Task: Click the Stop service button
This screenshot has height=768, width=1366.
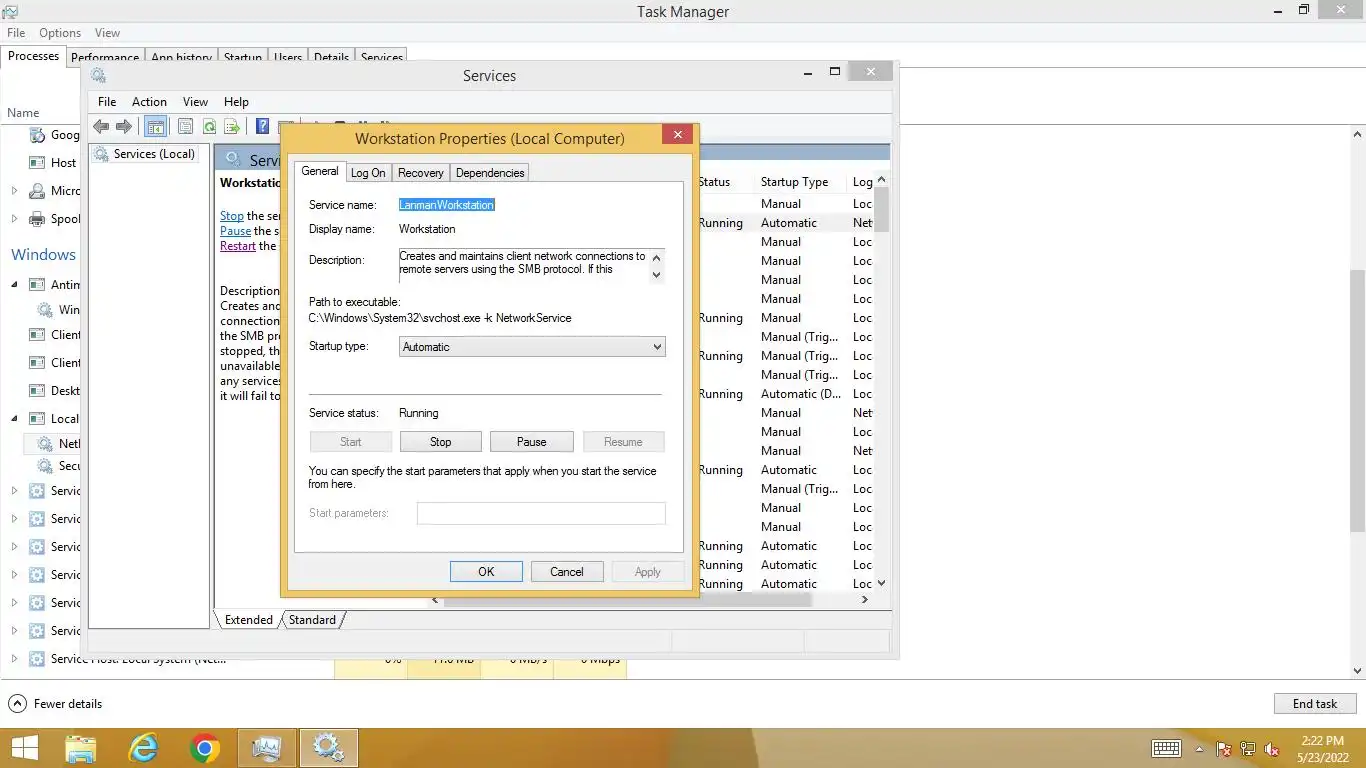Action: point(441,442)
